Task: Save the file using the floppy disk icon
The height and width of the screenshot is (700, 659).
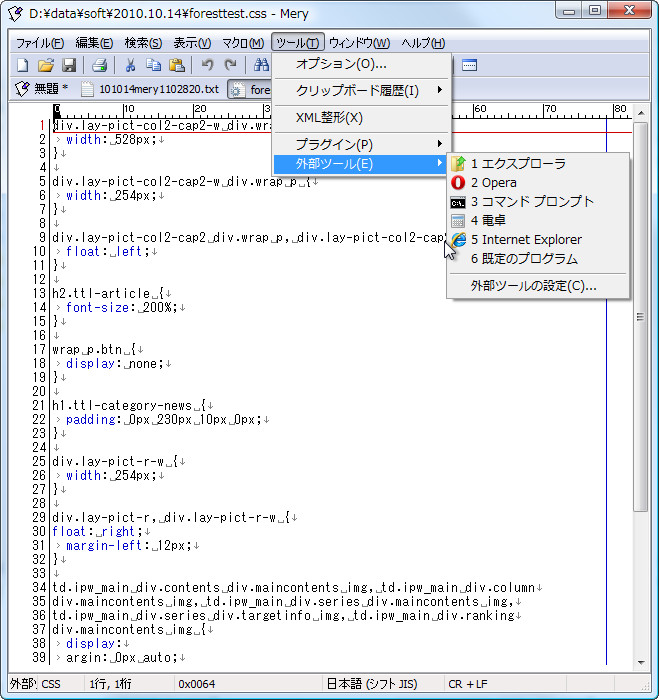Action: click(69, 65)
